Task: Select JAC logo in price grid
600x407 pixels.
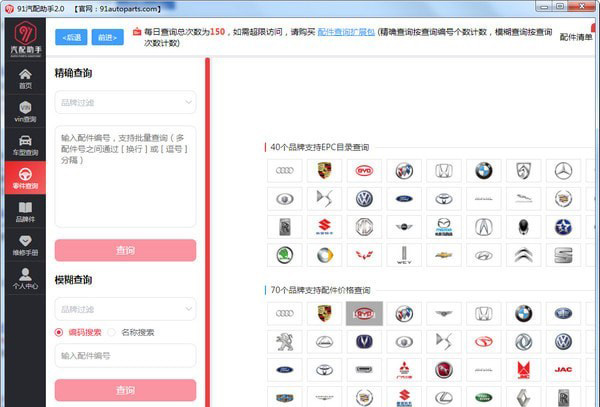Action: 563,370
